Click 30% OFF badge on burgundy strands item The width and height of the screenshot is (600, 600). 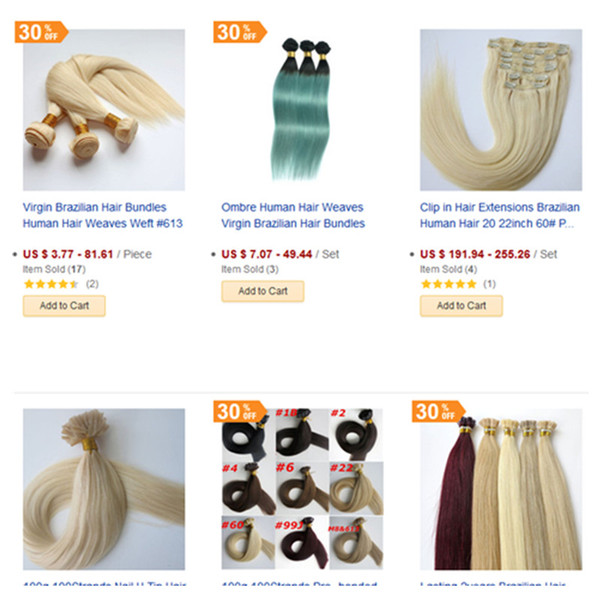439,411
